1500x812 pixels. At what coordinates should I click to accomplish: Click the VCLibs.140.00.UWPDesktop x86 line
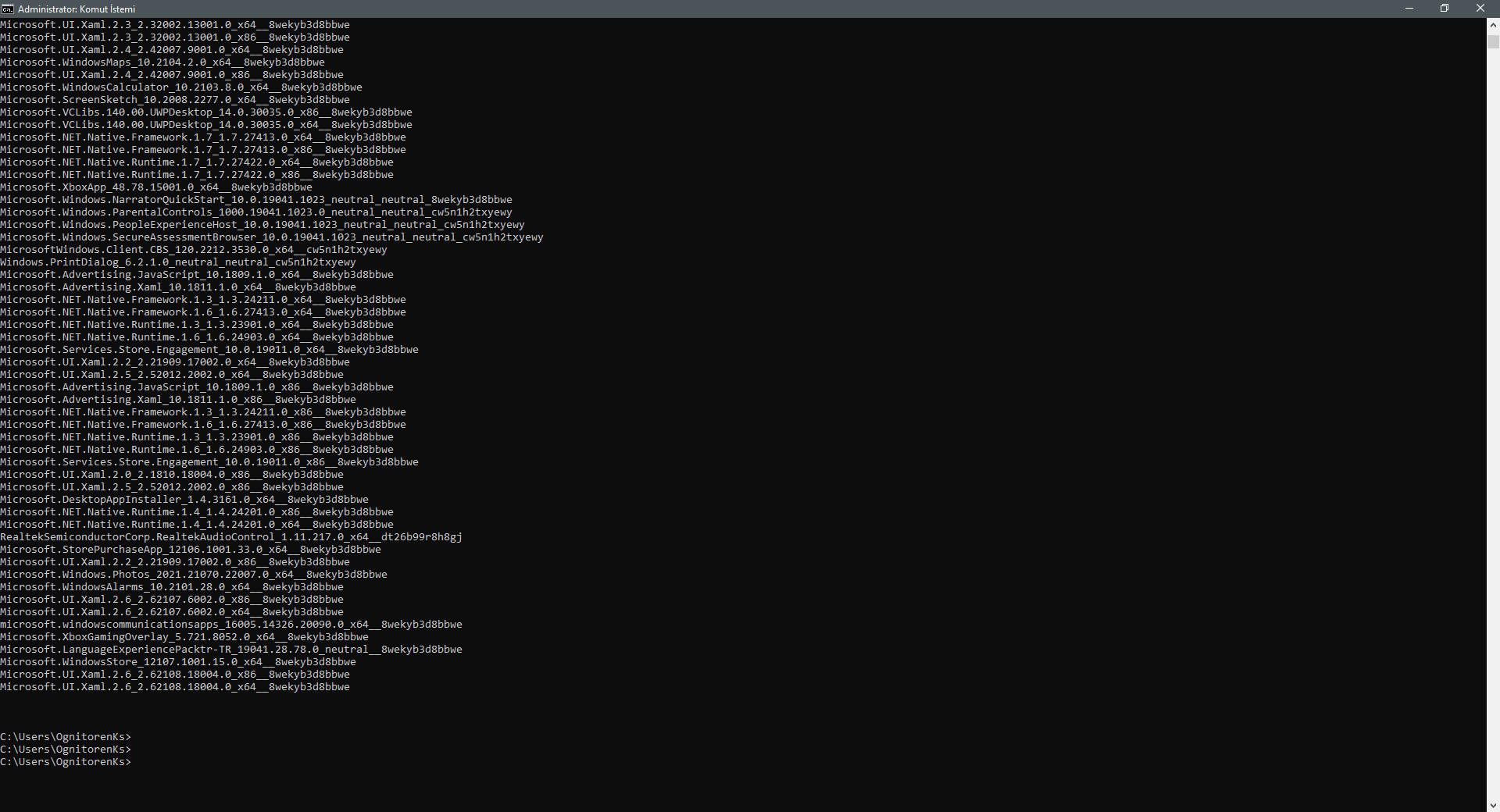tap(206, 112)
